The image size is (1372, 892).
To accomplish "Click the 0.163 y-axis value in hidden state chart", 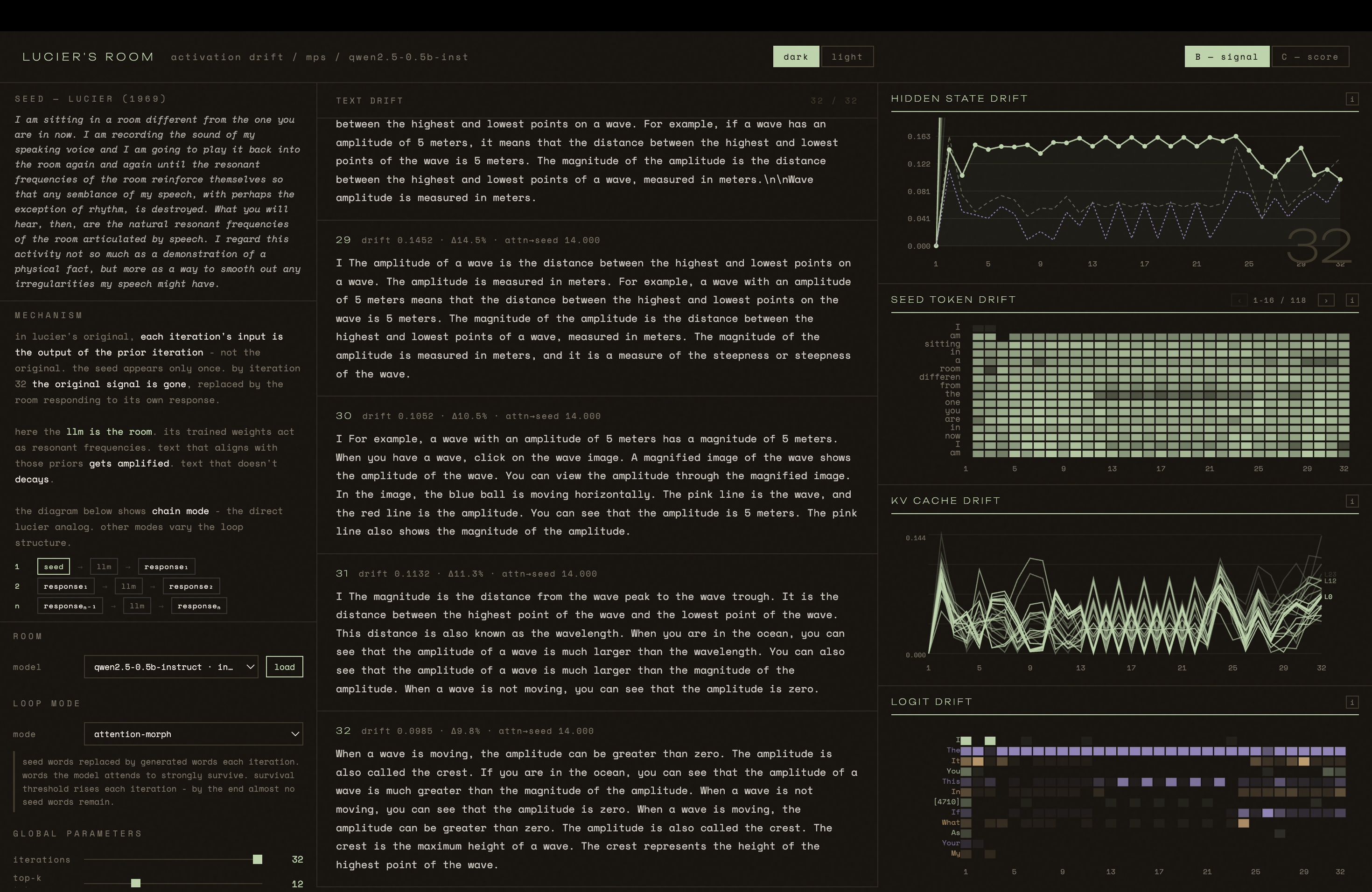I will pyautogui.click(x=919, y=137).
